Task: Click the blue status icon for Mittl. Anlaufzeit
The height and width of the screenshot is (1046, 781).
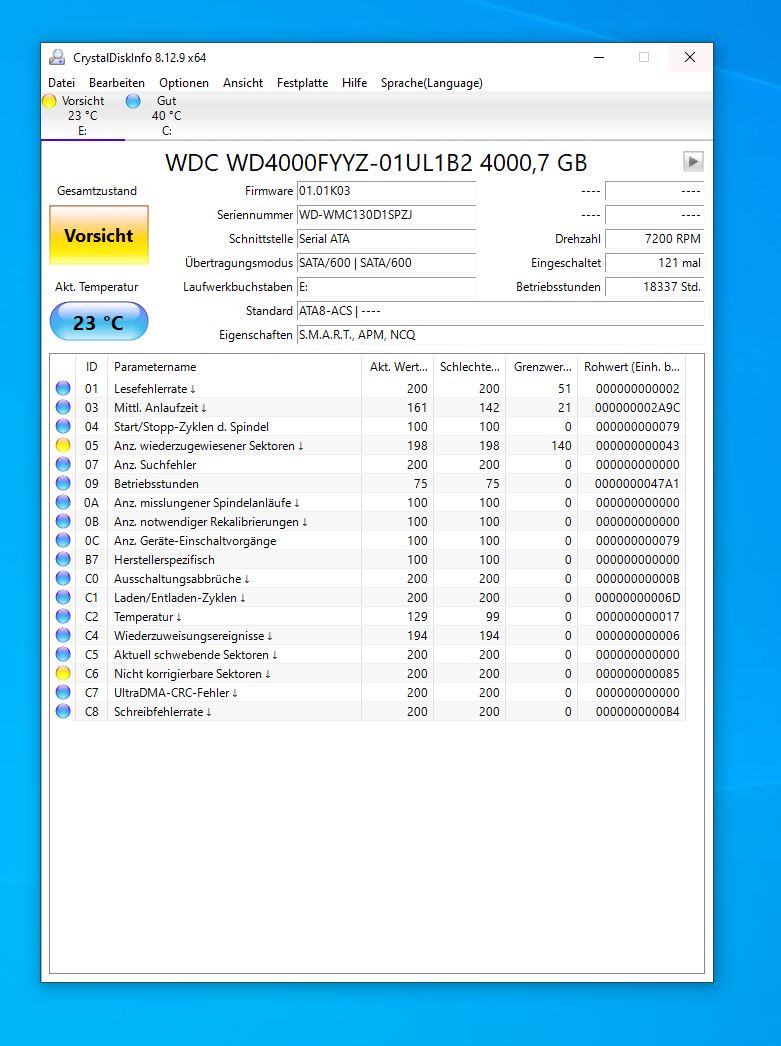Action: 63,407
